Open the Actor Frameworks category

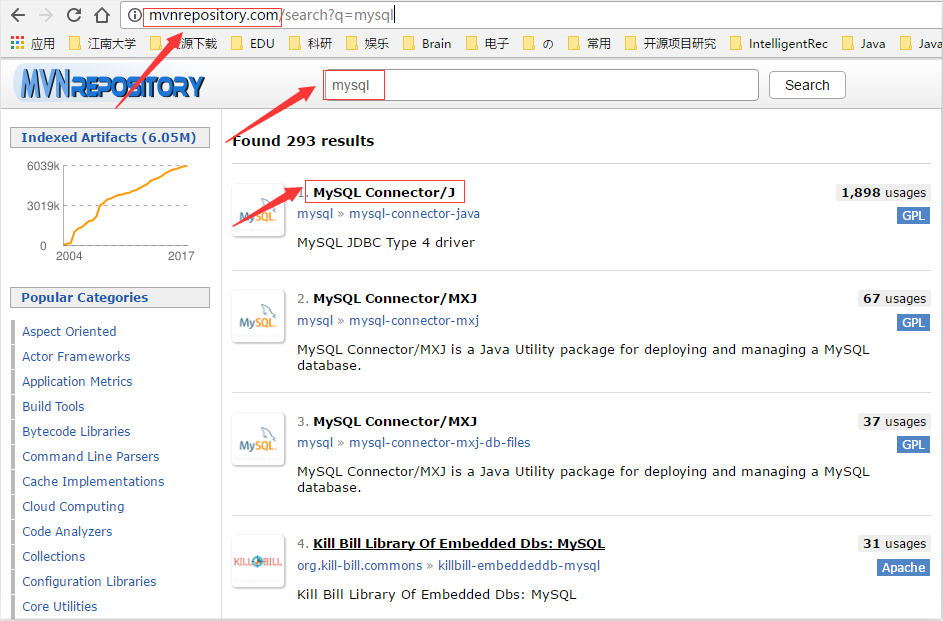point(76,356)
